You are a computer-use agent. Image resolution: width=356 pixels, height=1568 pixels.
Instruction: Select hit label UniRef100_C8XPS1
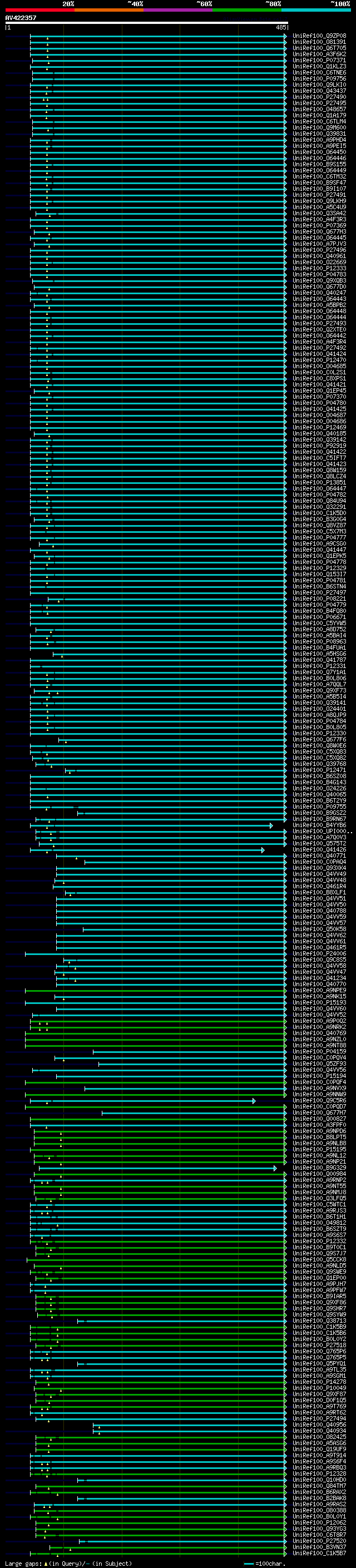[x=319, y=379]
